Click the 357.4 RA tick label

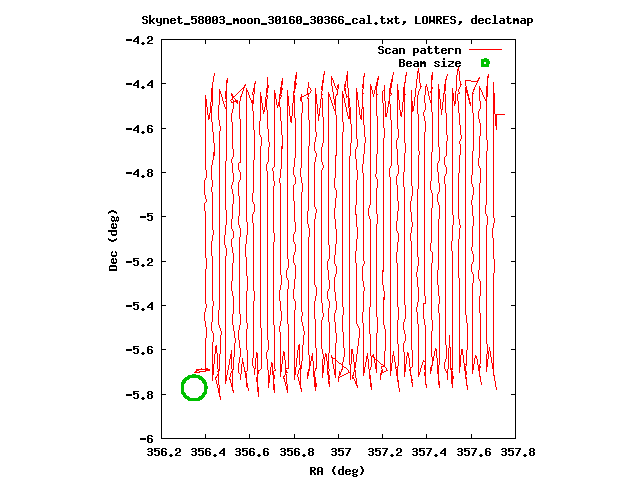[429, 452]
